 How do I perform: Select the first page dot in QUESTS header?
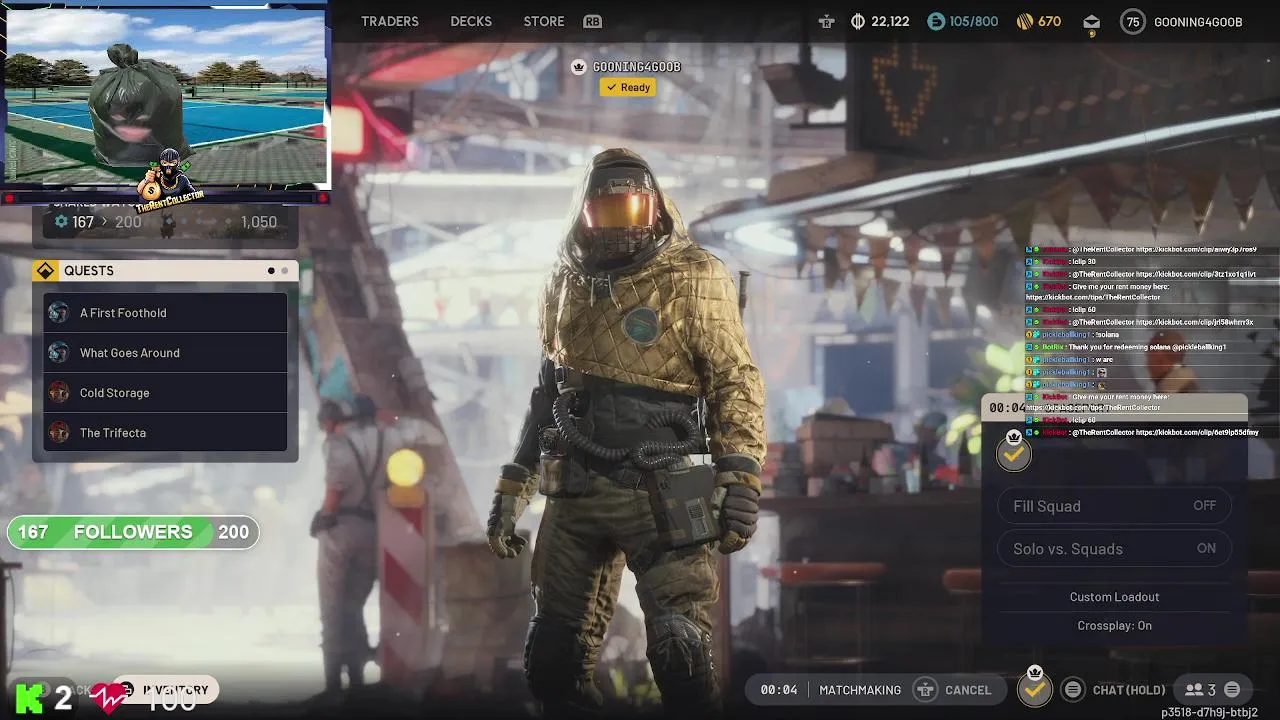[271, 271]
